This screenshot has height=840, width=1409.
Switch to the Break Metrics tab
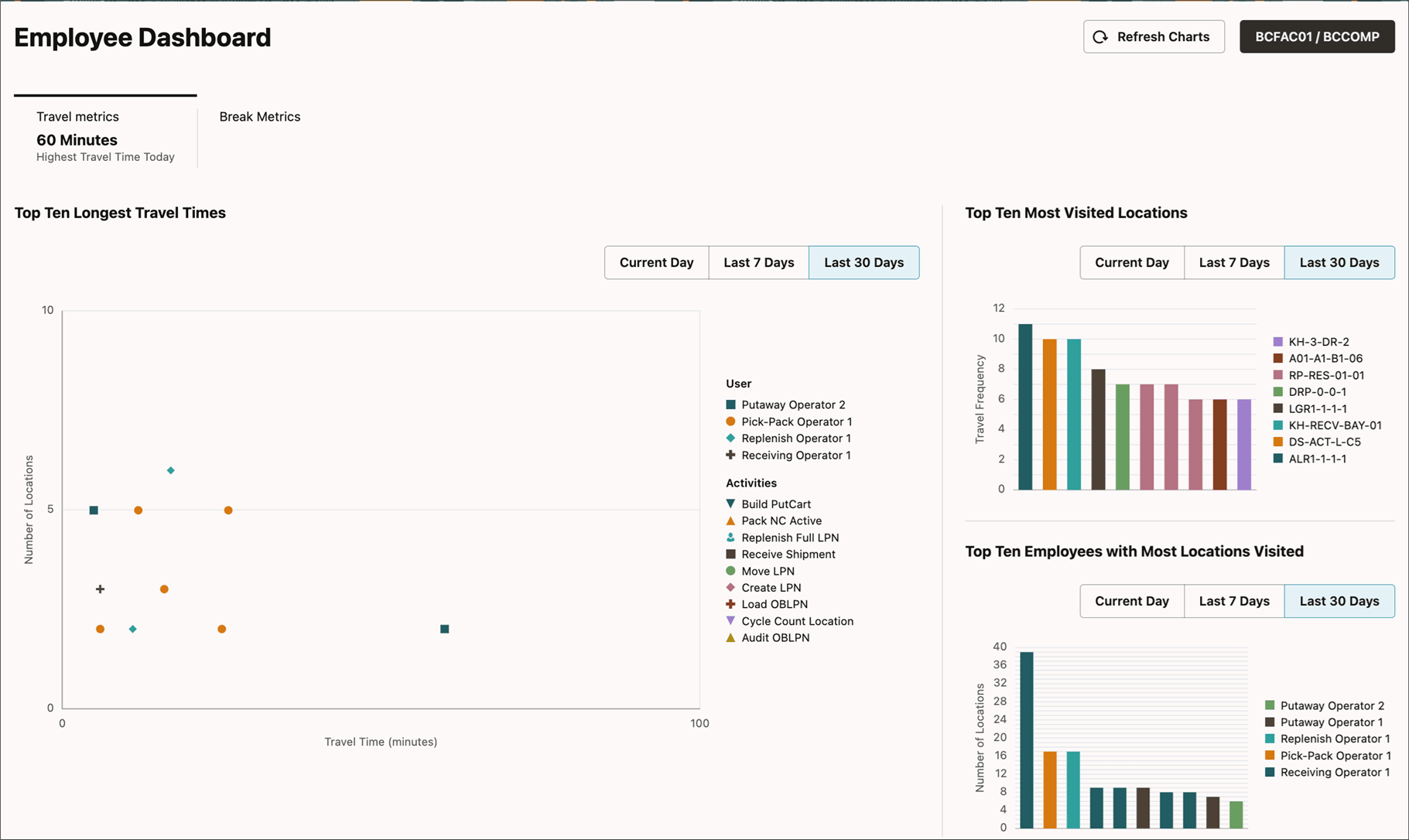(259, 117)
